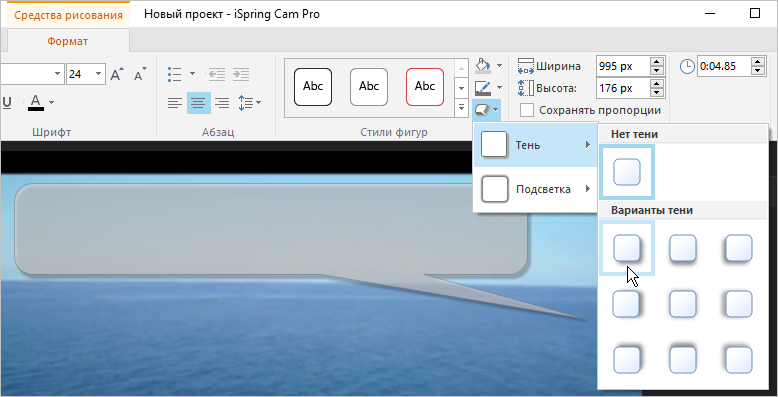Open the shape effects icon
This screenshot has width=778, height=397.
pyautogui.click(x=482, y=109)
